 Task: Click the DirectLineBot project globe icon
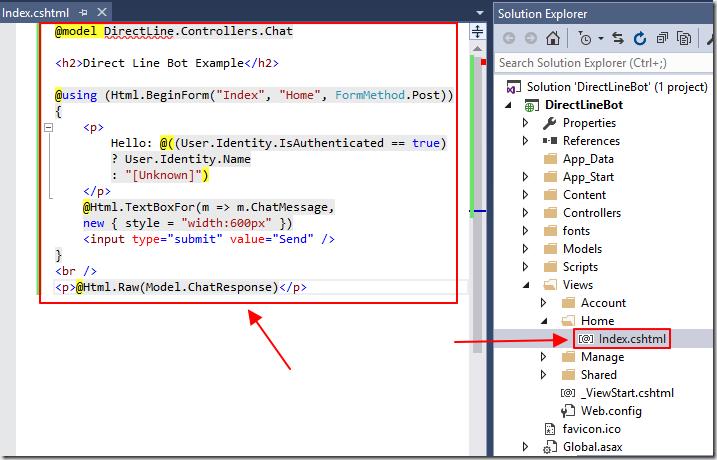[x=530, y=106]
